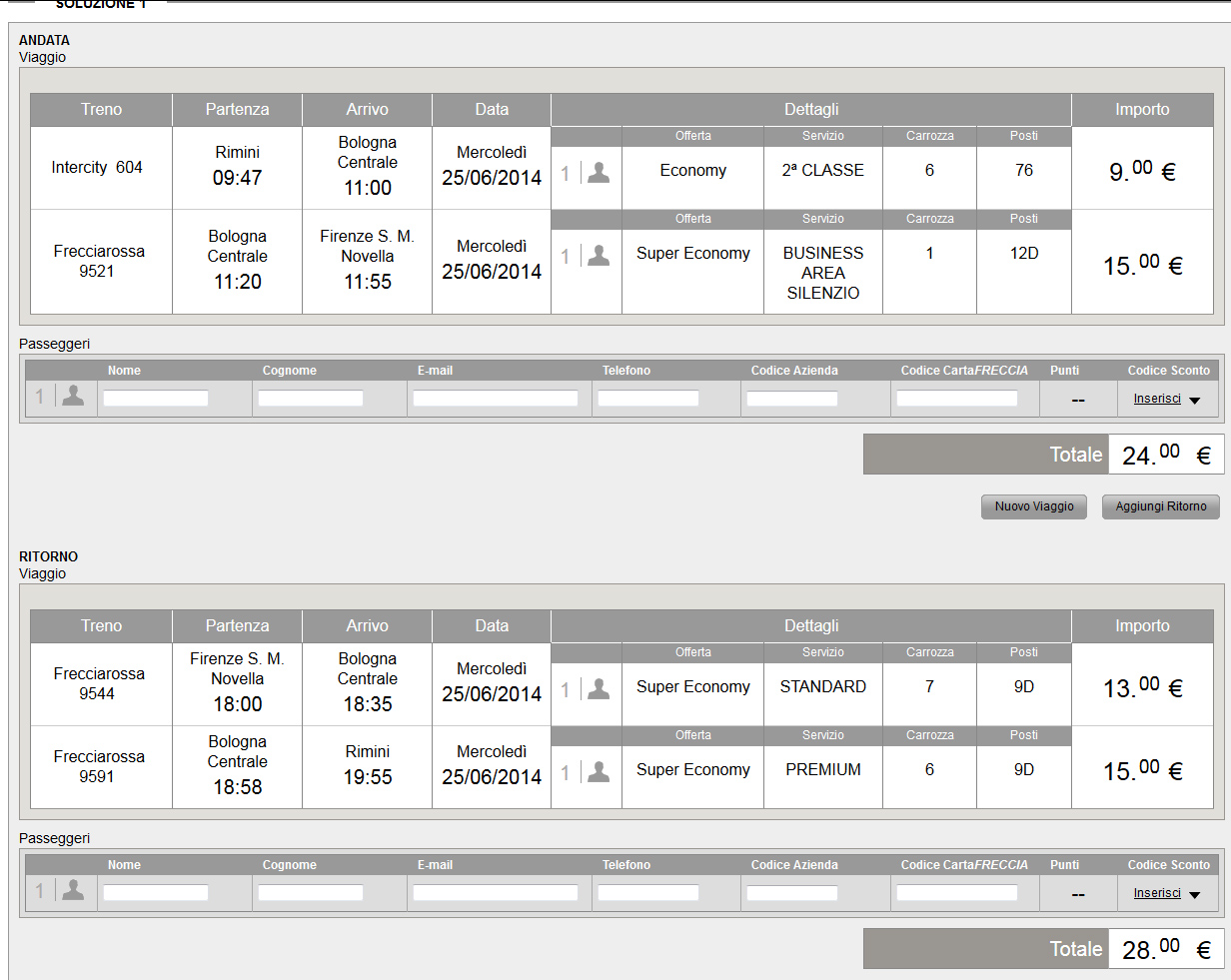Screen dimensions: 1231x980
Task: Select the Intercity 604 train cell
Action: tap(101, 168)
